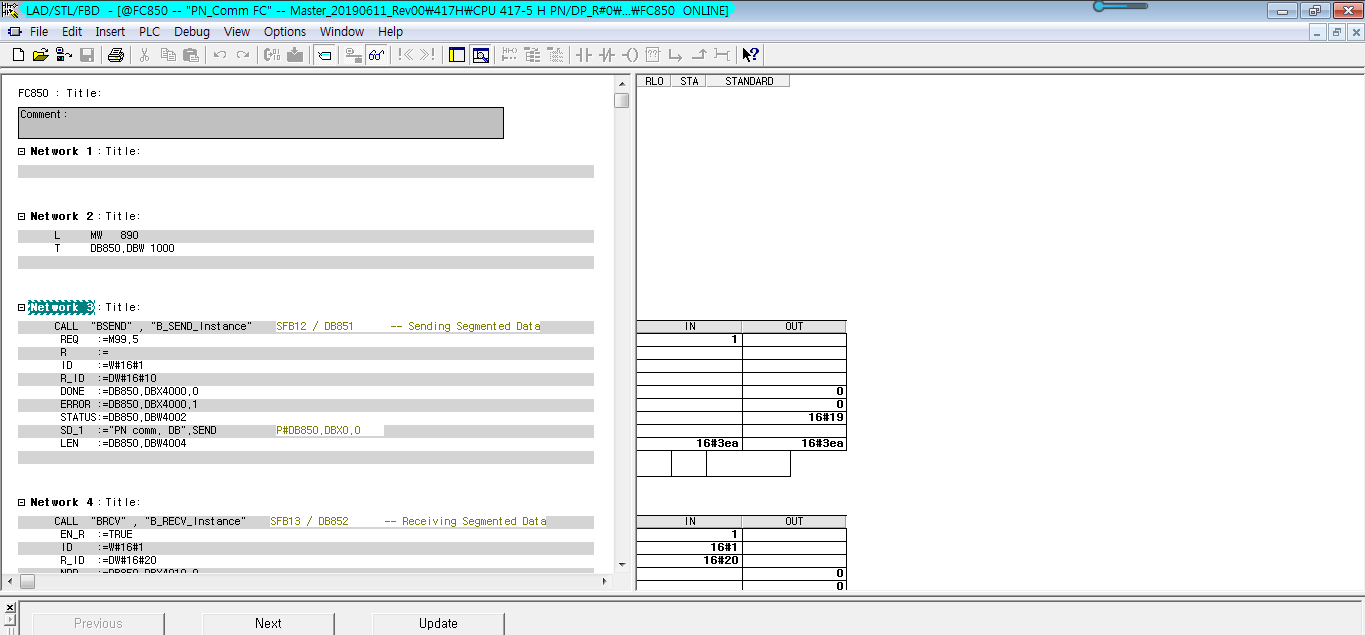Save the block using the diskette icon
This screenshot has height=635, width=1365.
click(x=87, y=55)
